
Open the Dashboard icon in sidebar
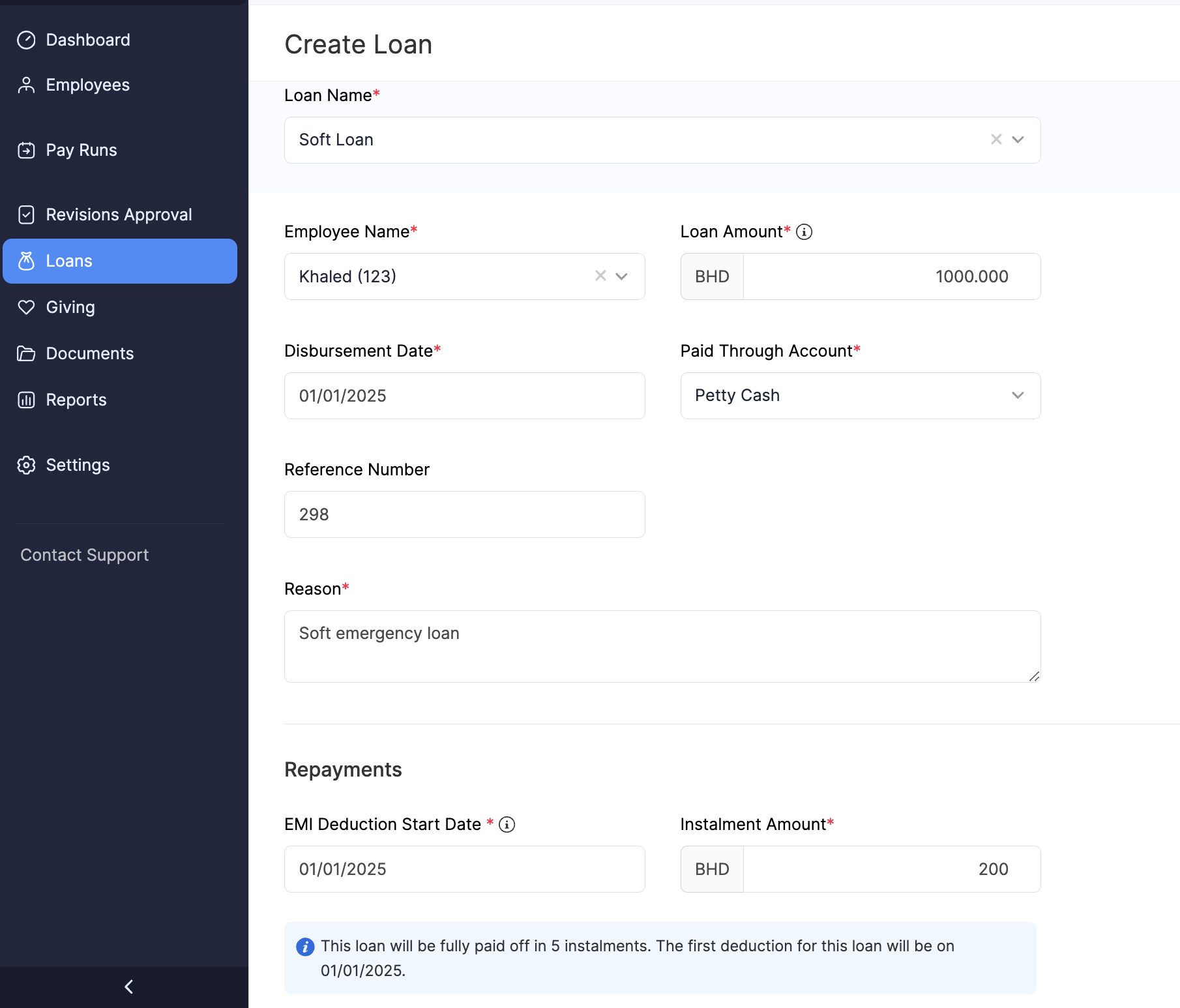point(25,40)
